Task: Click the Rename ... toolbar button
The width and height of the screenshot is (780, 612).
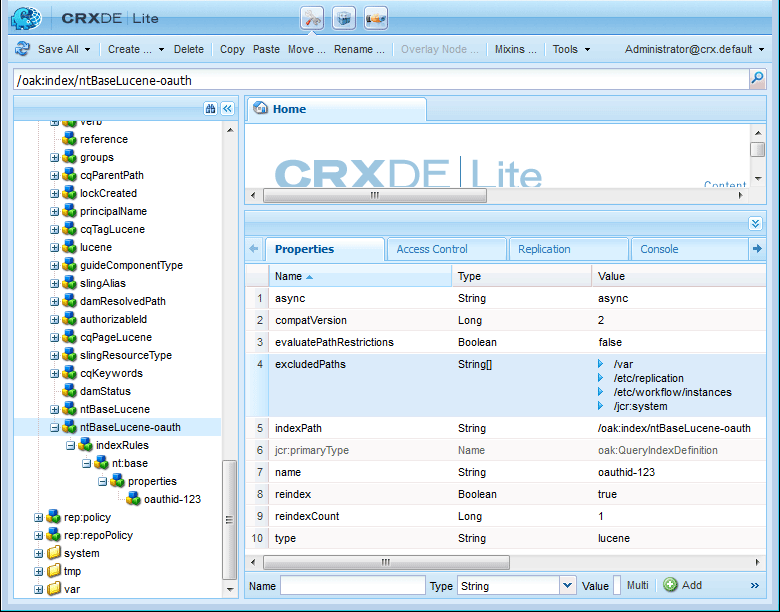Action: click(x=359, y=49)
